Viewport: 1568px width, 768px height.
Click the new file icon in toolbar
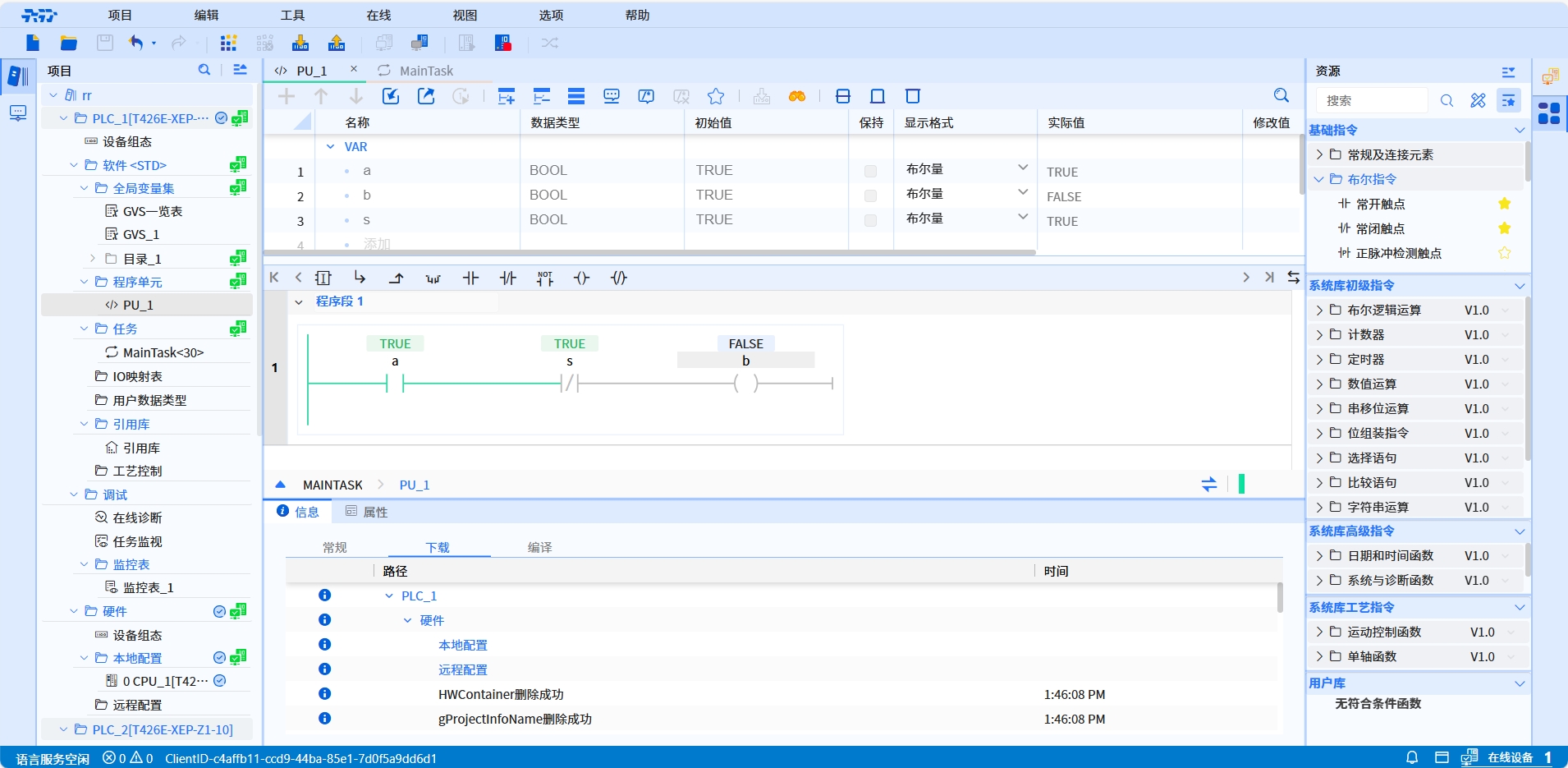(x=33, y=43)
